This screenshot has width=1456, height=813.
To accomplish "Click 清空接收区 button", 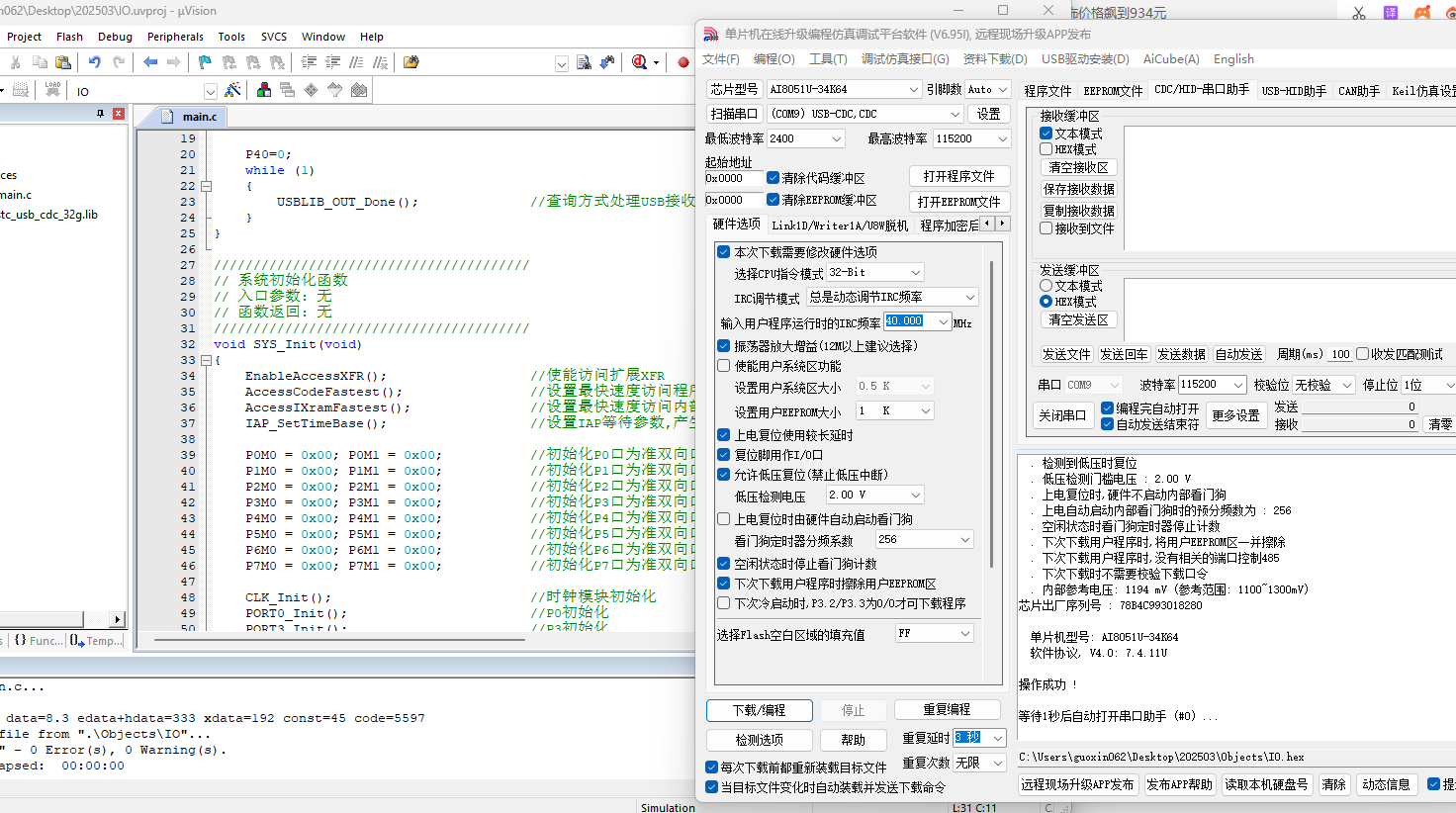I will pyautogui.click(x=1078, y=167).
